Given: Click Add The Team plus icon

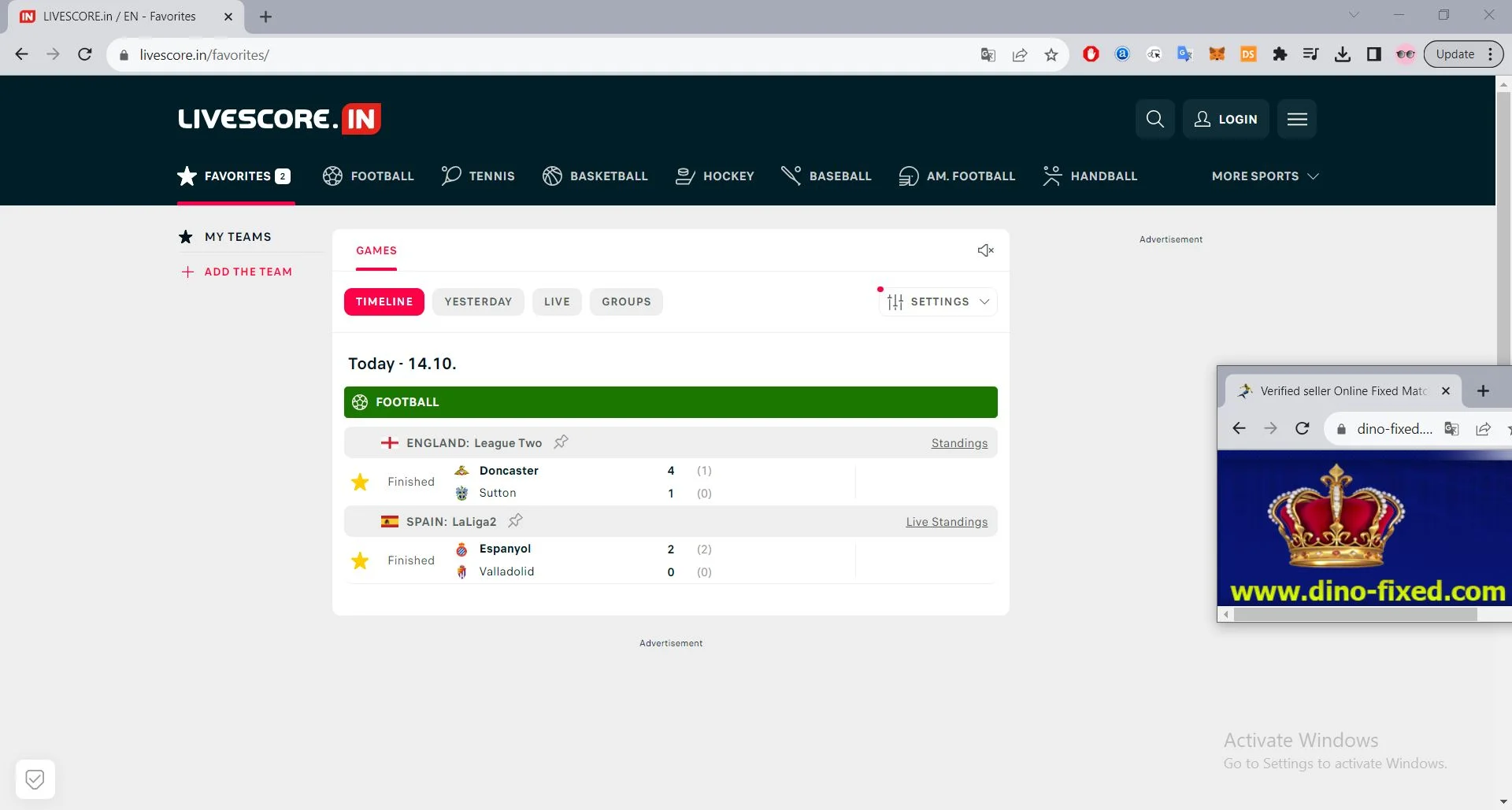Looking at the screenshot, I should (x=187, y=272).
